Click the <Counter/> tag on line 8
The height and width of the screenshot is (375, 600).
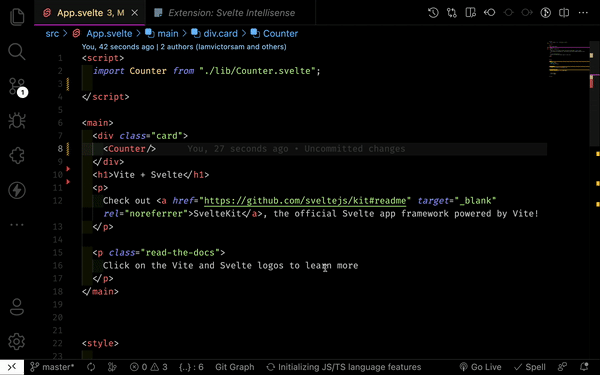129,149
